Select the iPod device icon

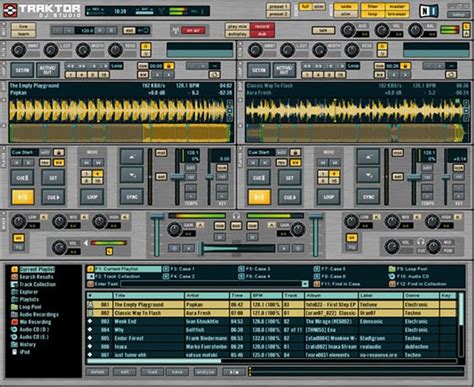(14, 352)
